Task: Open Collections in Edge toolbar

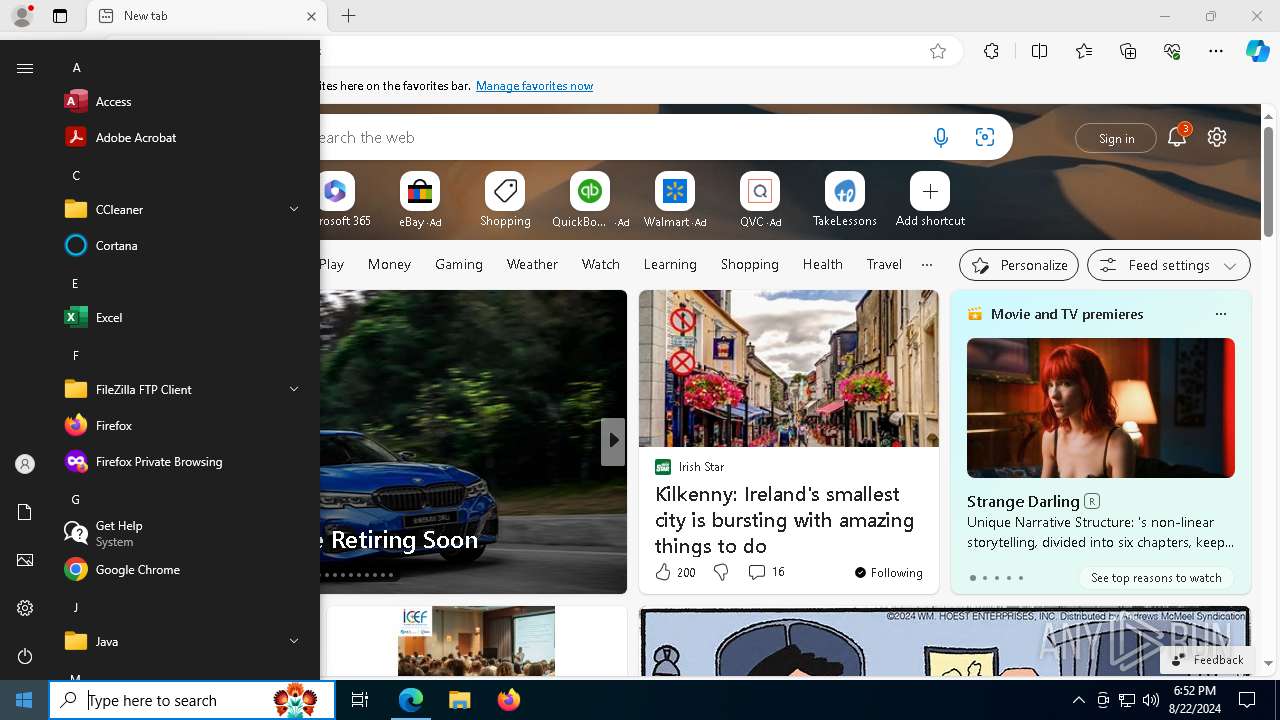Action: tap(1128, 51)
